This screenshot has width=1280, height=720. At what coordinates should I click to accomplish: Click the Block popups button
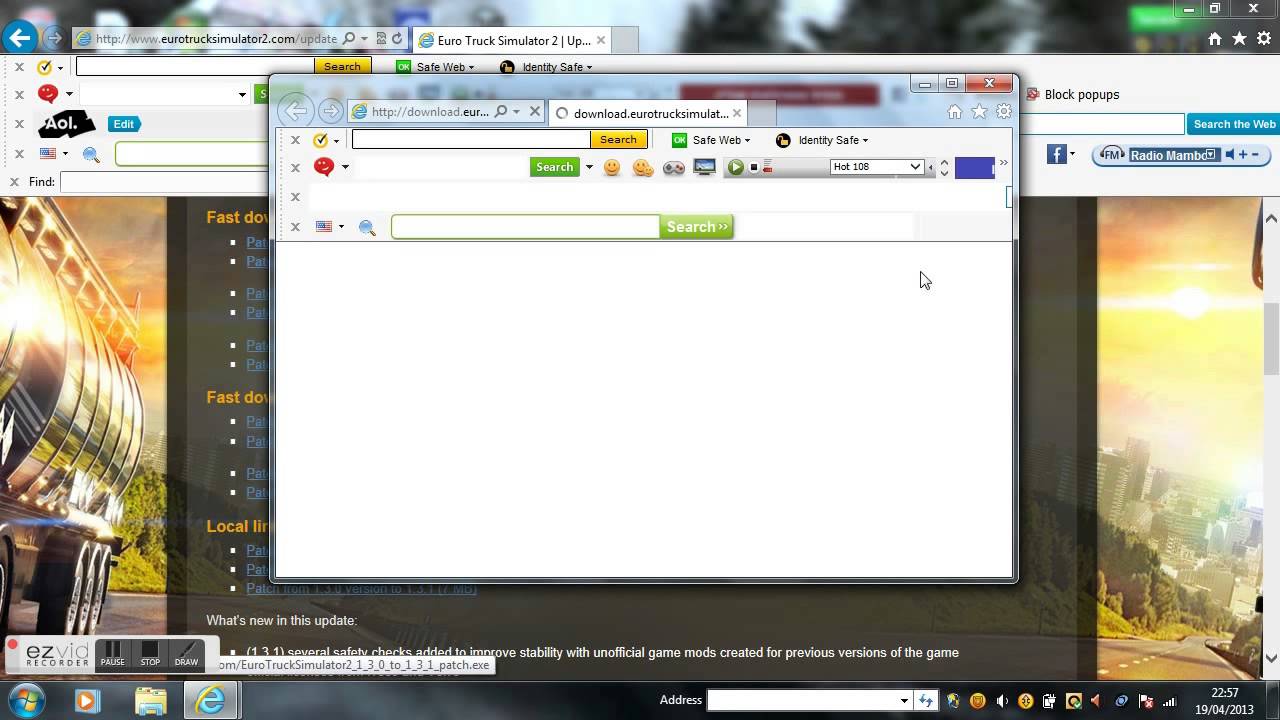pyautogui.click(x=1071, y=94)
